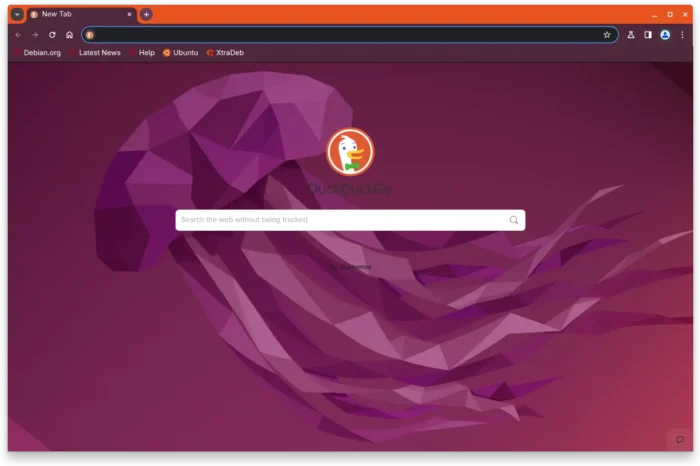
Task: Open the Debian.org bookmark
Action: [38, 53]
